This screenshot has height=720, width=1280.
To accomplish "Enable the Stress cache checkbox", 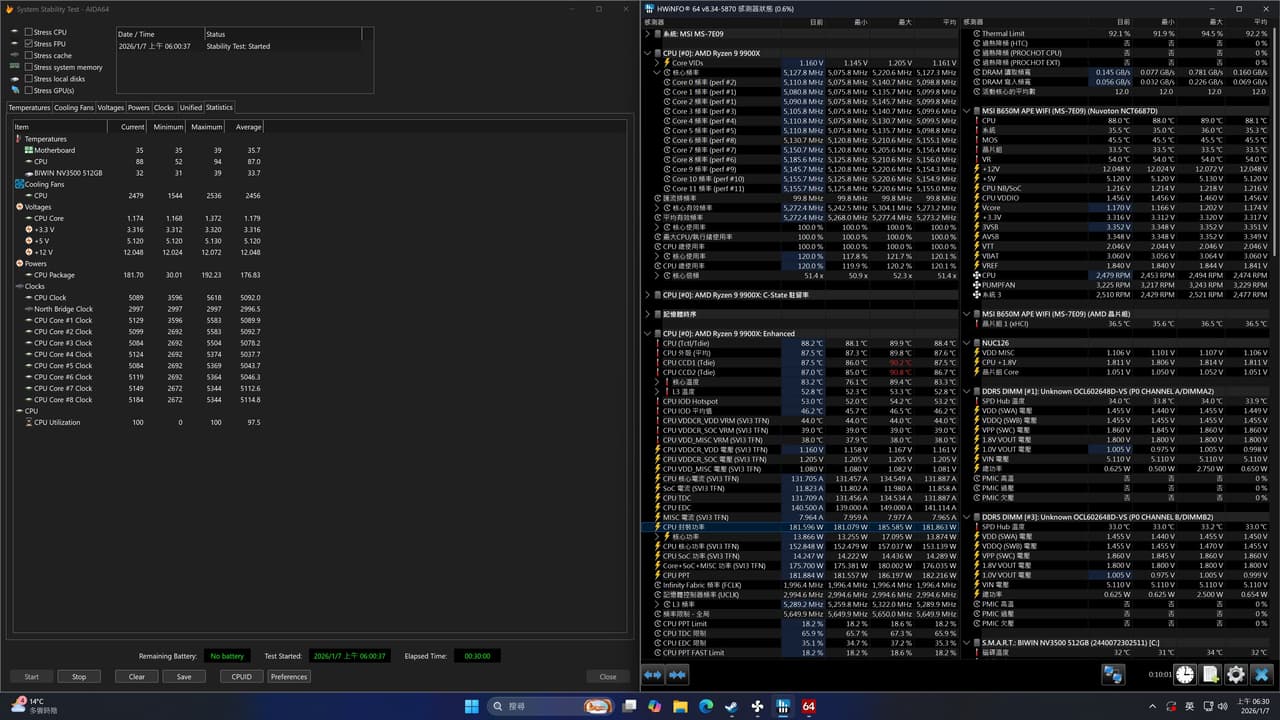I will (x=29, y=56).
